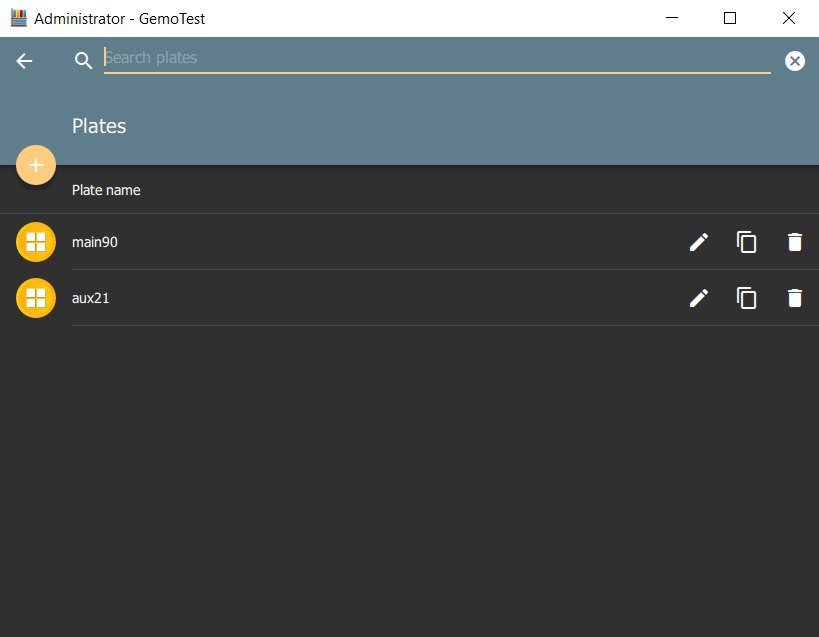This screenshot has width=819, height=637.
Task: Clear search with the circled X icon
Action: (x=794, y=61)
